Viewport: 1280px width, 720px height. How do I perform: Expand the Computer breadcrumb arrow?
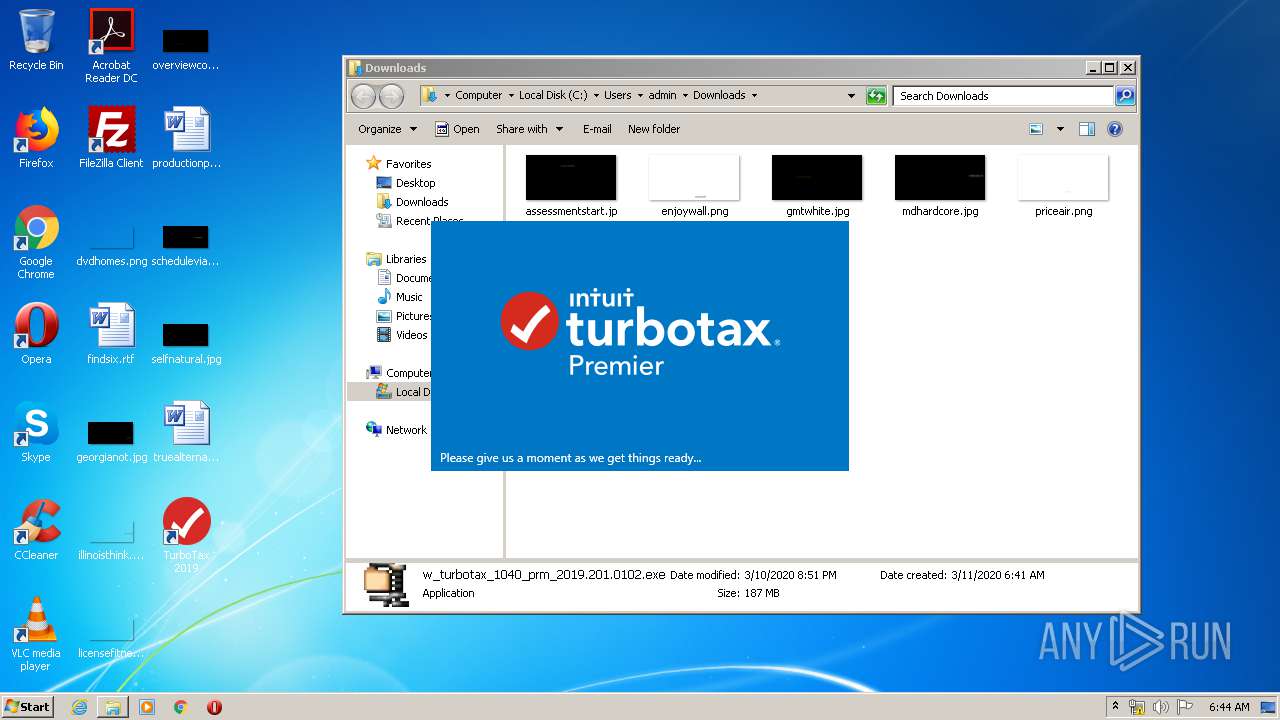[510, 96]
